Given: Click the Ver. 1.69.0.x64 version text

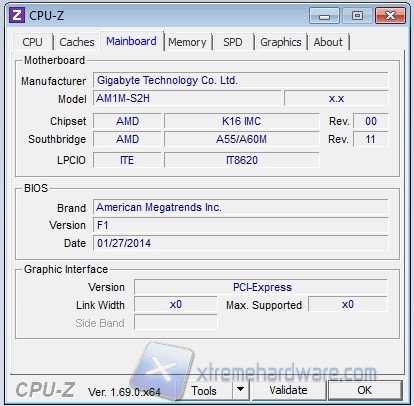Looking at the screenshot, I should coord(124,392).
